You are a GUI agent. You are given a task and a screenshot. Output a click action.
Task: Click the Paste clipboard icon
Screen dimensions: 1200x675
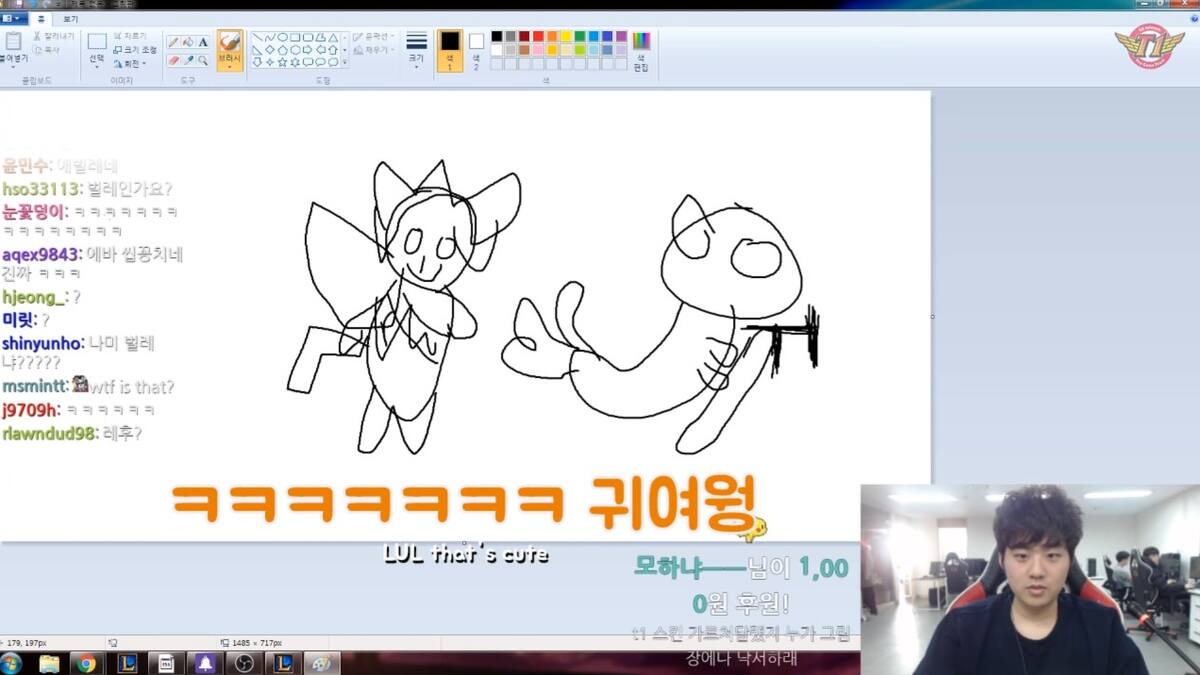13,41
